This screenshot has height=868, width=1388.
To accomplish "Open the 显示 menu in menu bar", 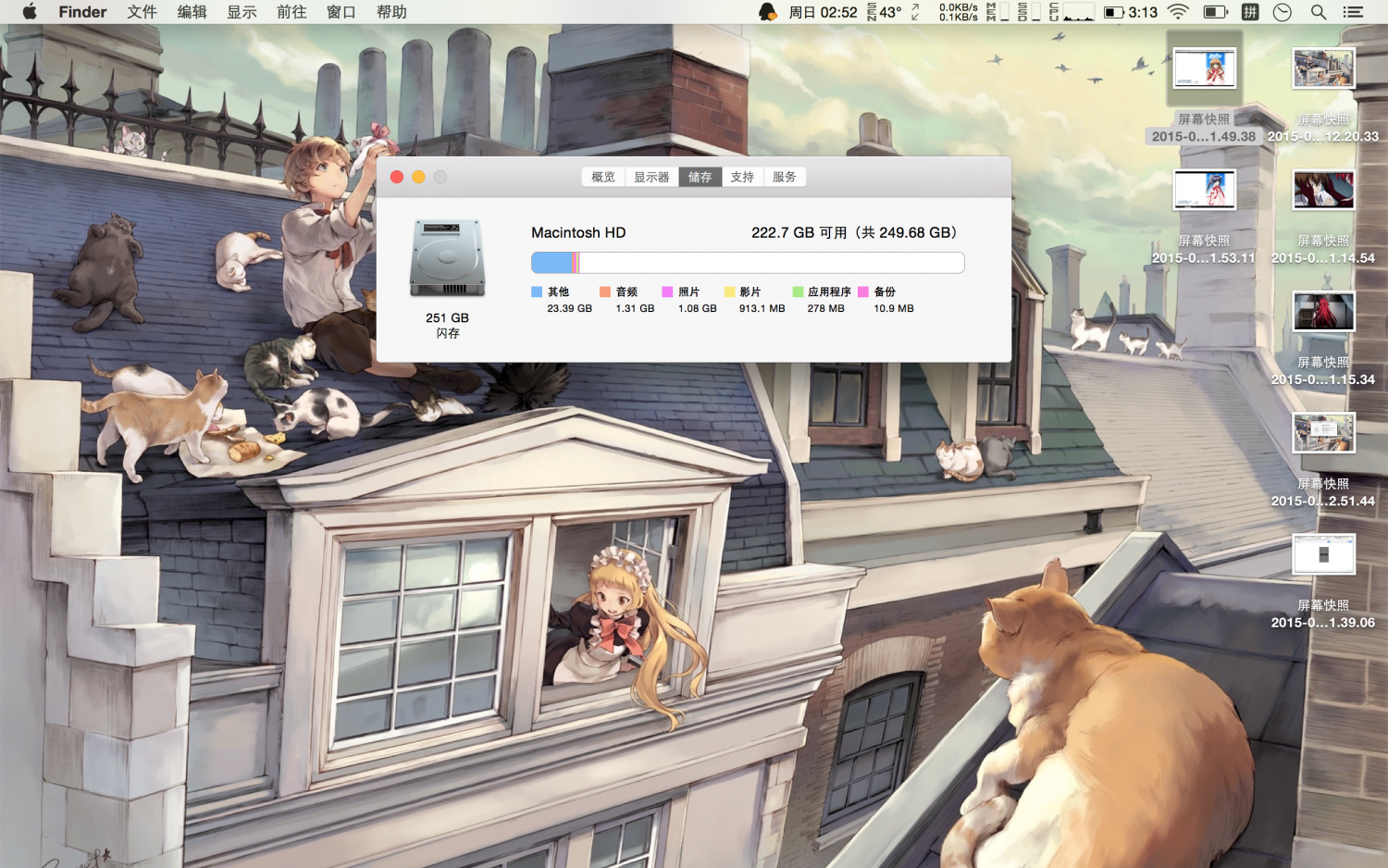I will point(242,12).
